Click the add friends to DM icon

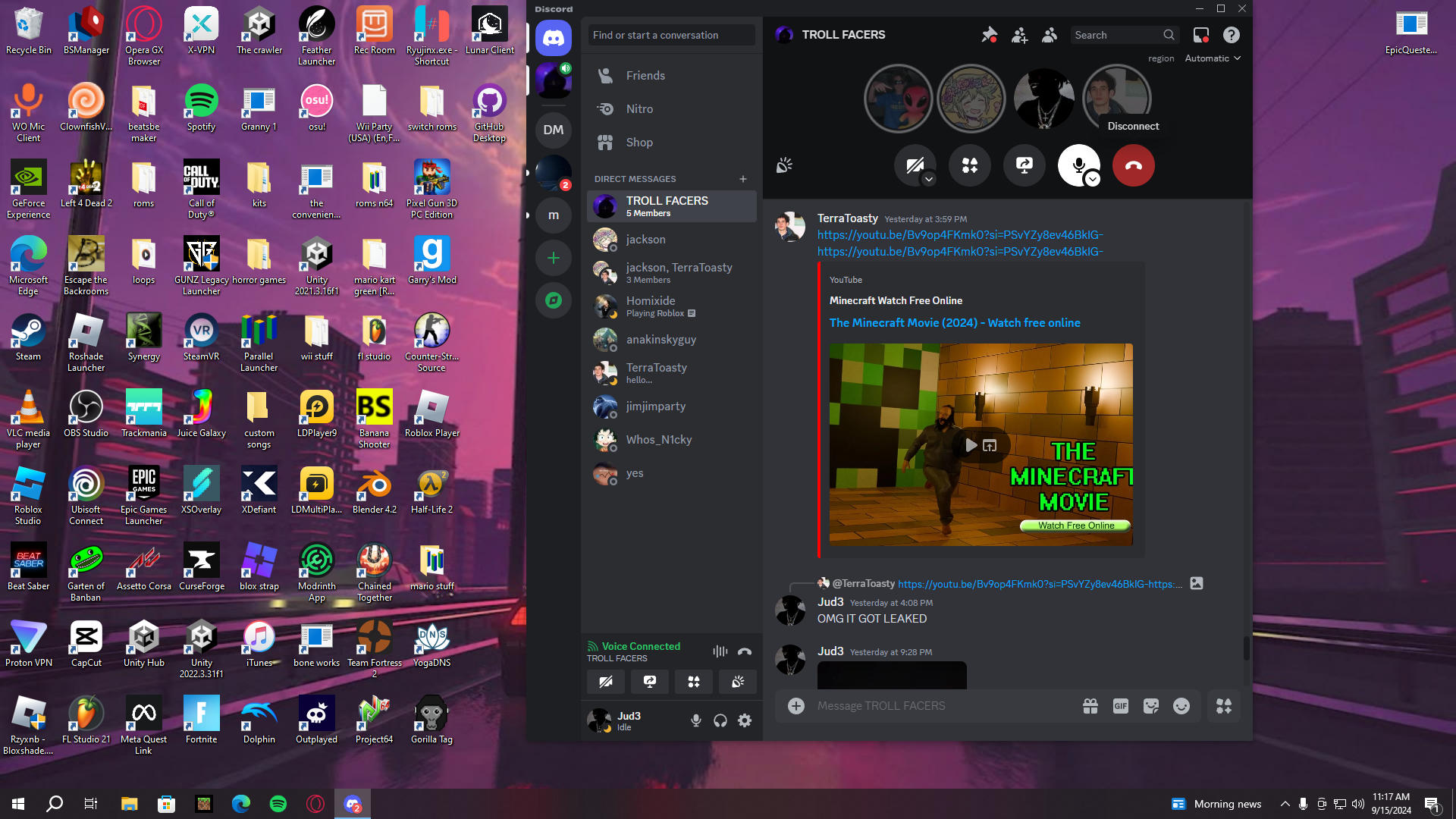1019,35
